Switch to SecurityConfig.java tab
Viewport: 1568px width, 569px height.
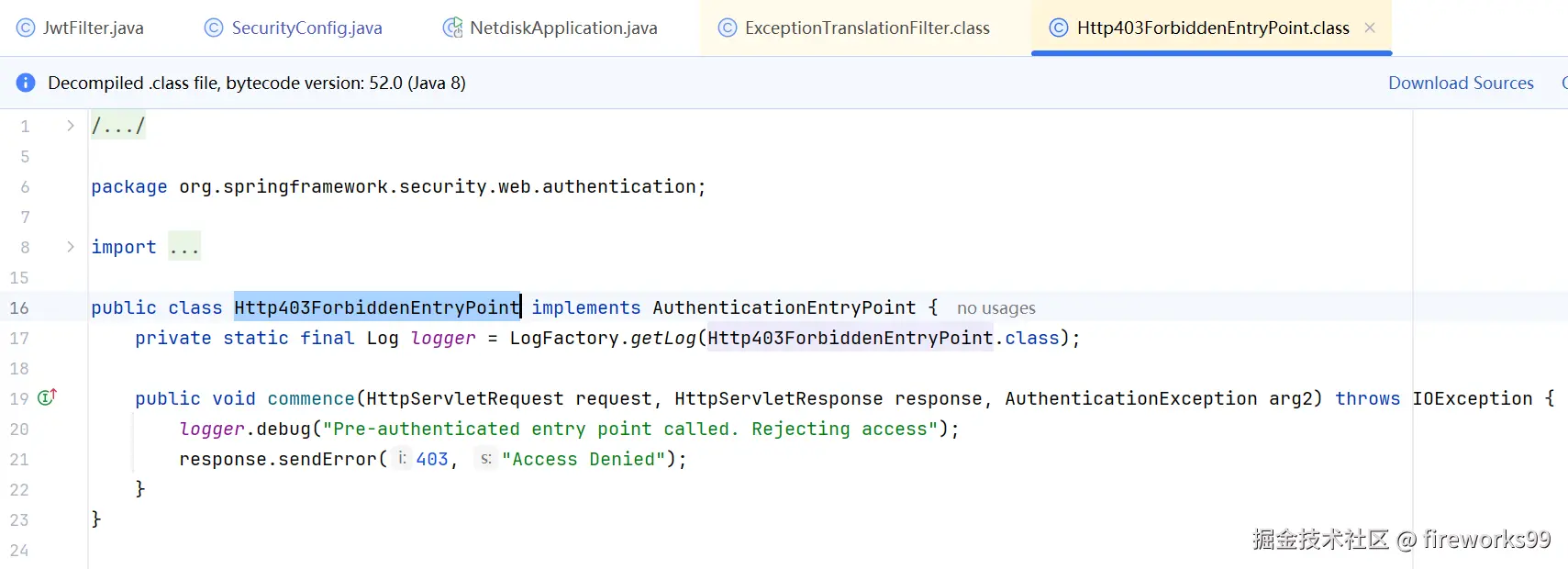click(294, 28)
